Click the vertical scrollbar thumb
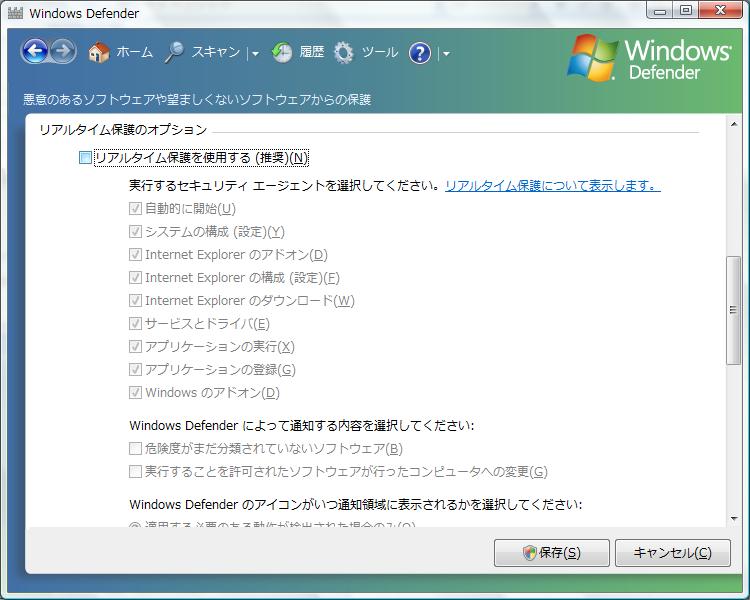The height and width of the screenshot is (600, 750). (x=733, y=311)
